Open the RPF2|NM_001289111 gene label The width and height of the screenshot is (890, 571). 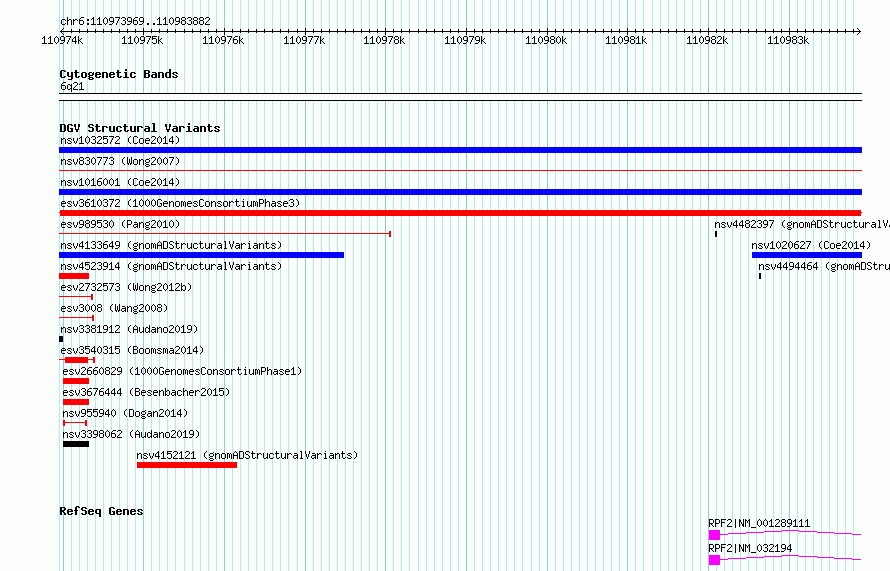759,523
